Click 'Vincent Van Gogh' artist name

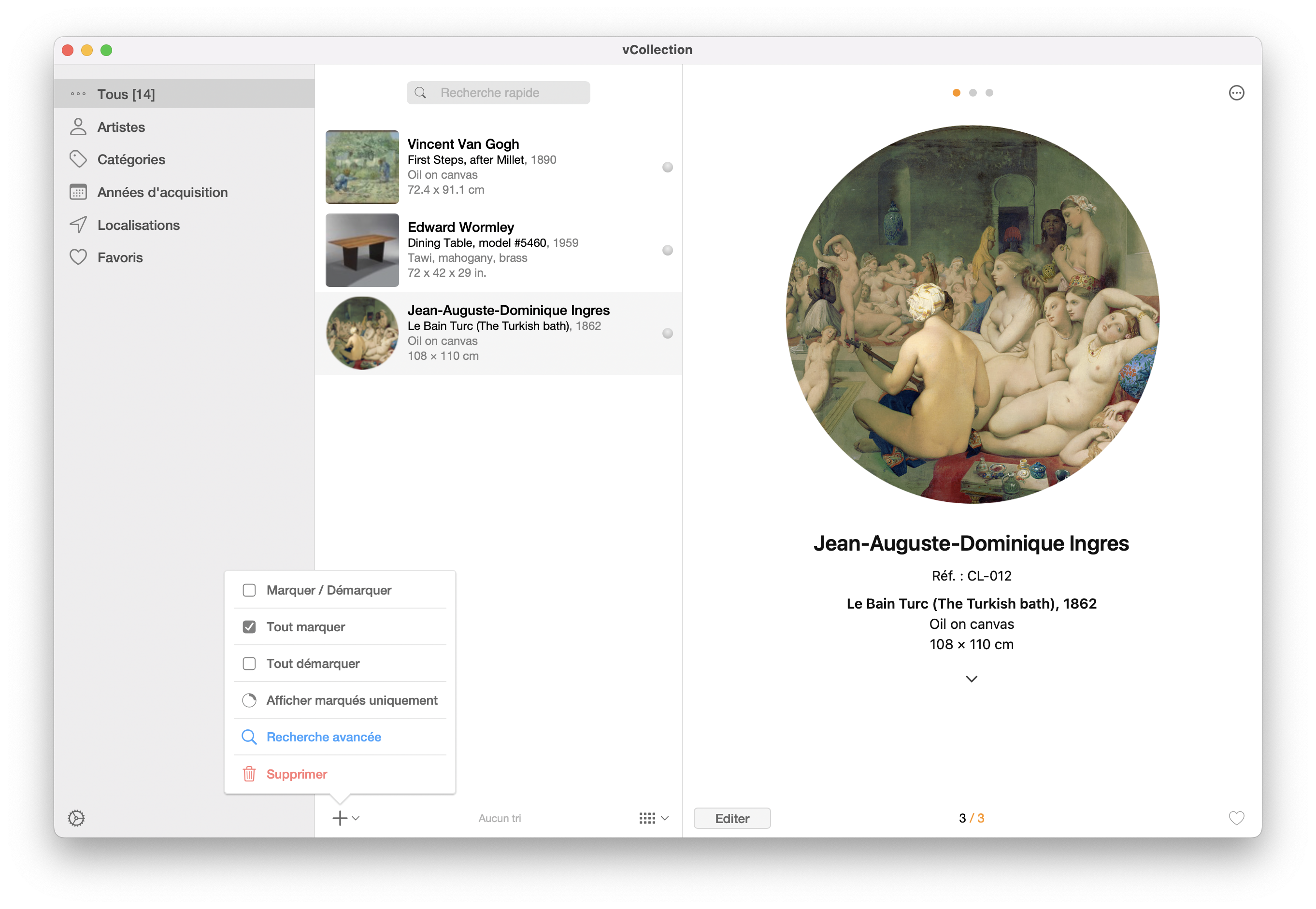pyautogui.click(x=463, y=144)
